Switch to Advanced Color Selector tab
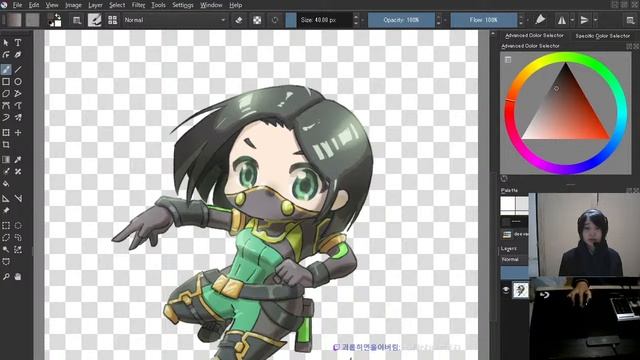This screenshot has width=640, height=360. pos(534,36)
